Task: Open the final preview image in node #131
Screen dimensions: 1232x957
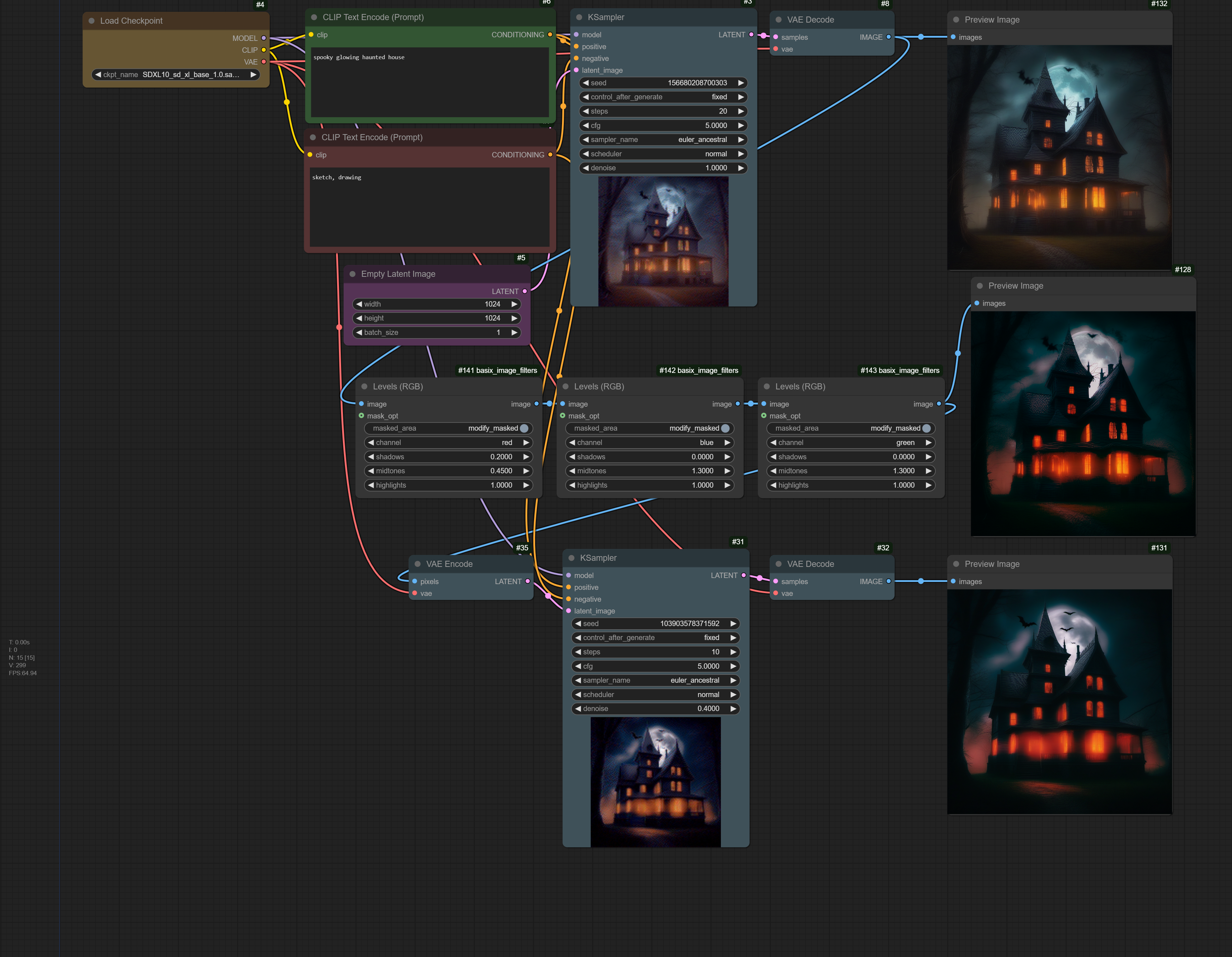Action: click(x=1059, y=702)
